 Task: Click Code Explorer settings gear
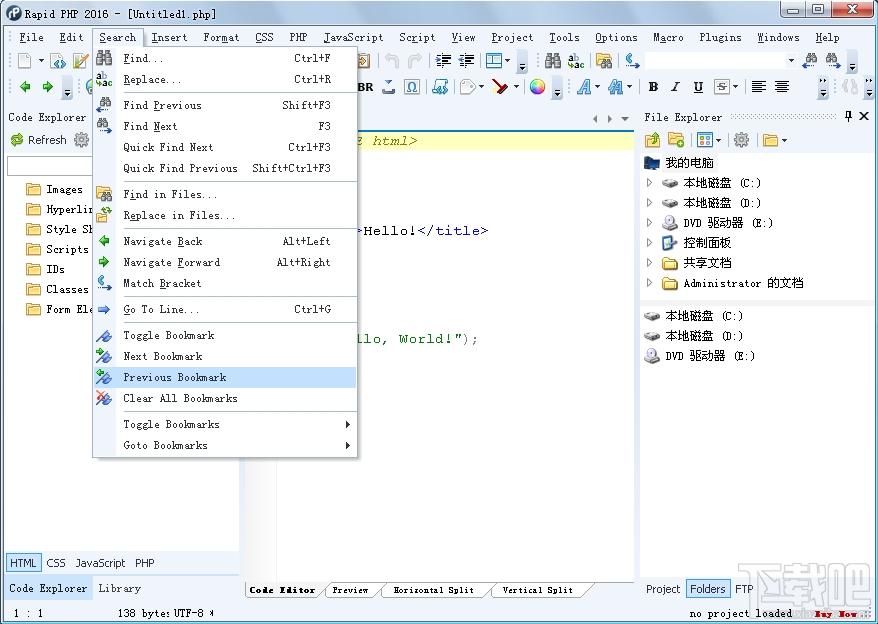[x=82, y=139]
